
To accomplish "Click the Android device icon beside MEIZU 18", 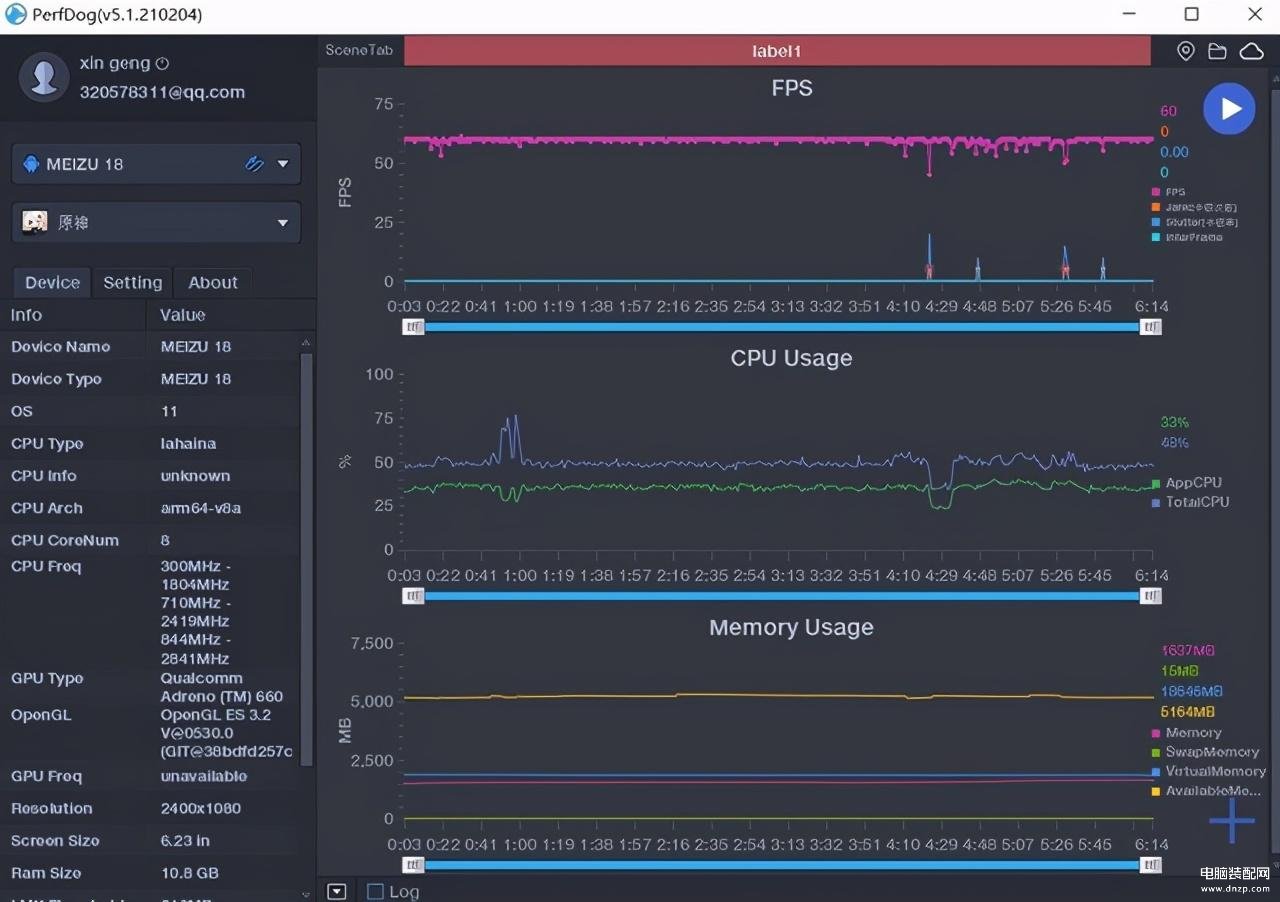I will 31,164.
